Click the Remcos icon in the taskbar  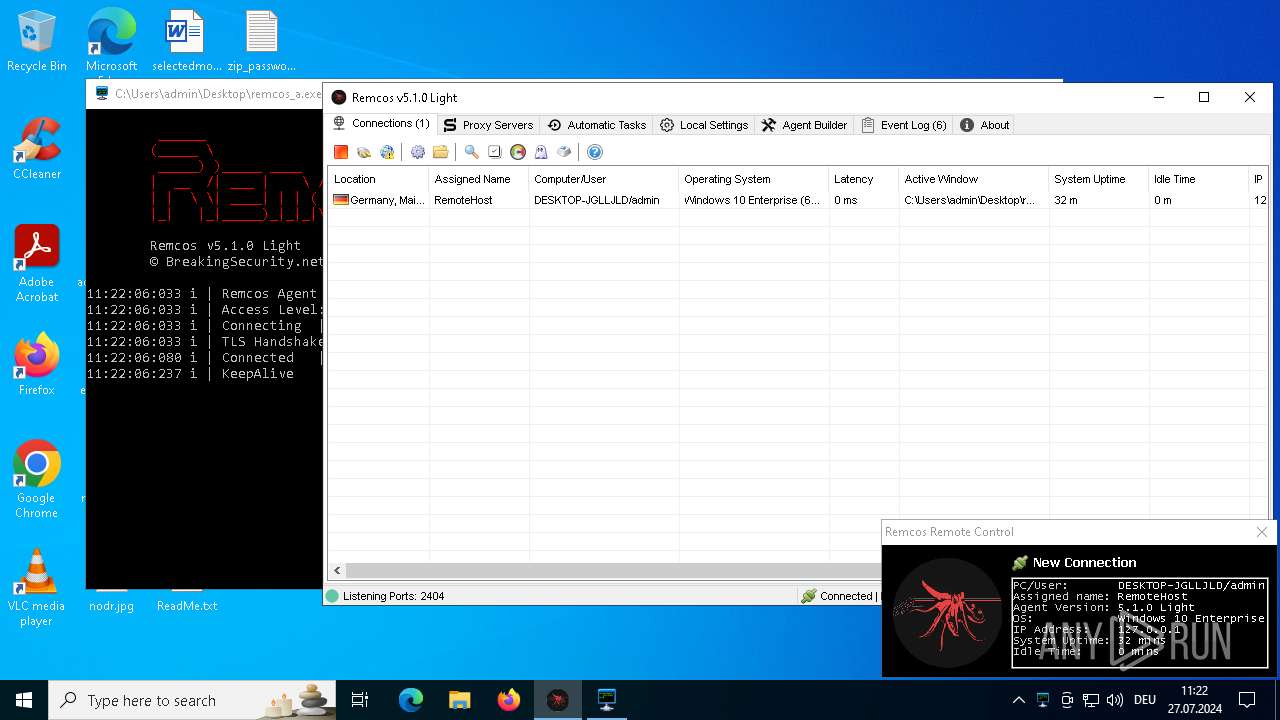tap(558, 700)
